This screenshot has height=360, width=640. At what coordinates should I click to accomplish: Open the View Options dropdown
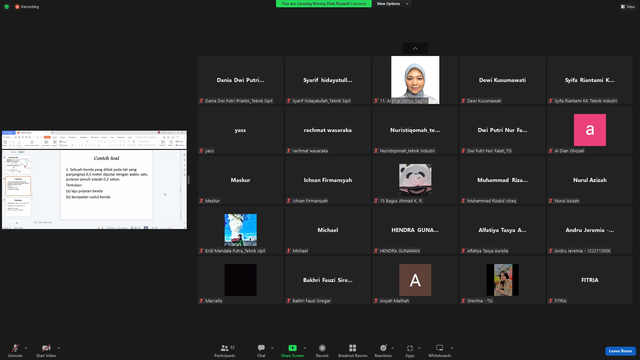(392, 4)
